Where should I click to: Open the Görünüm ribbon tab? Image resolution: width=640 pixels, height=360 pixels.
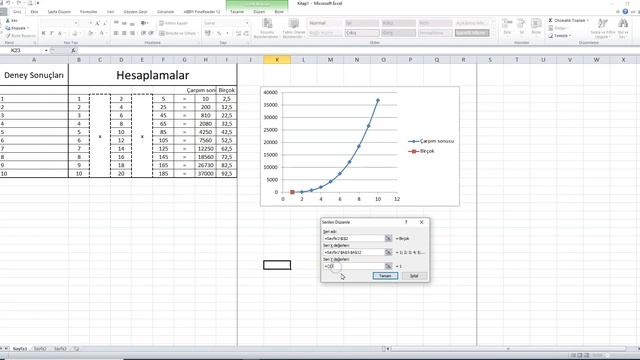(165, 12)
